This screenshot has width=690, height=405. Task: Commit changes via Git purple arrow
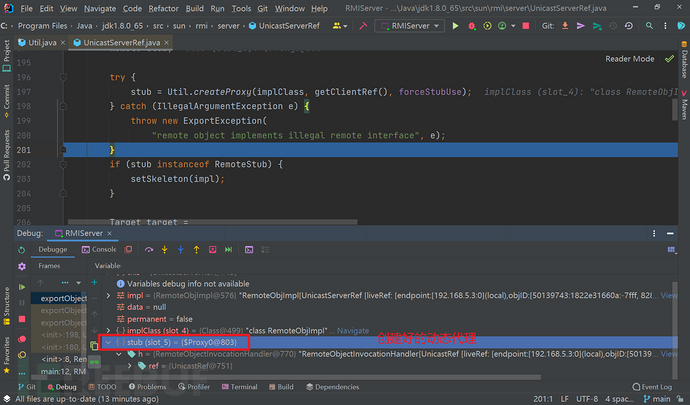(581, 26)
